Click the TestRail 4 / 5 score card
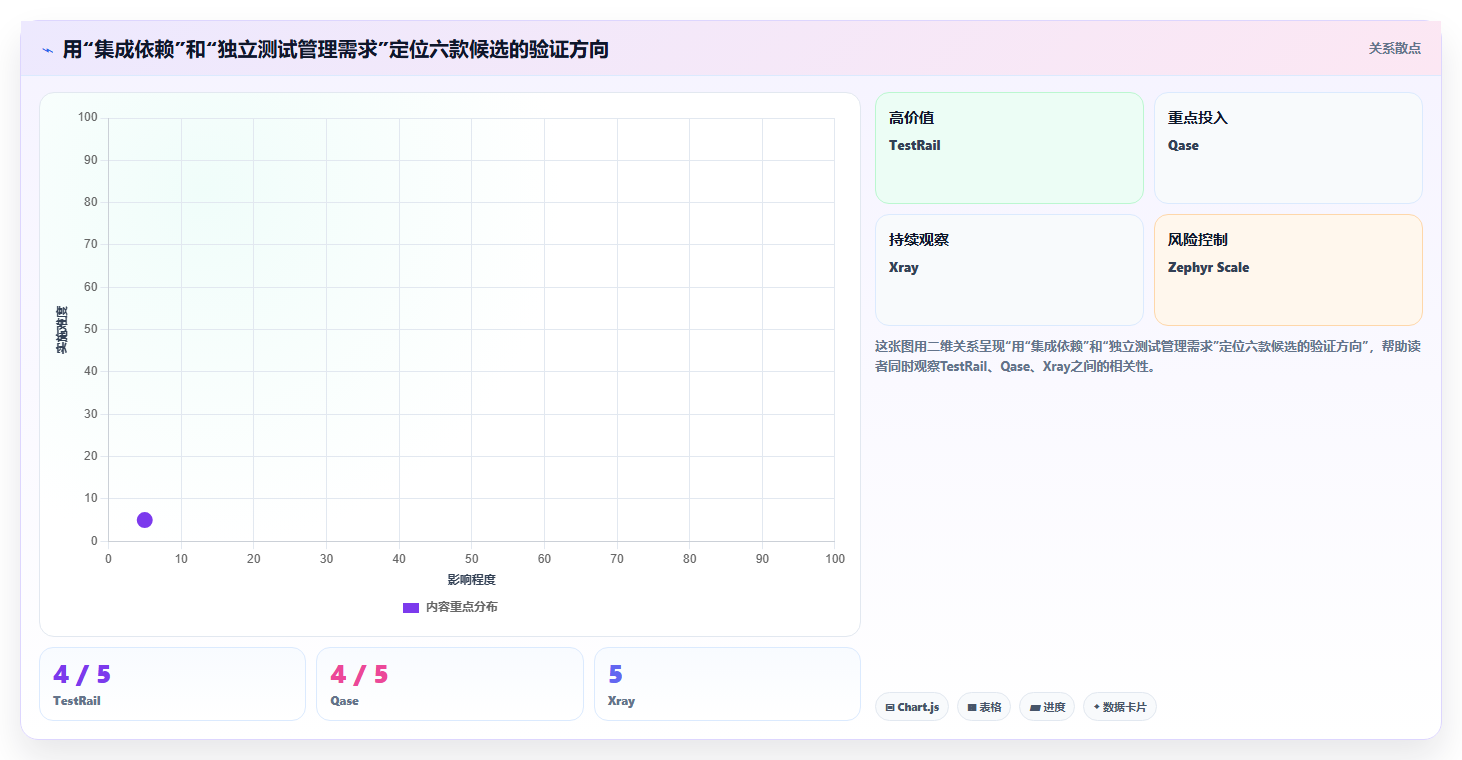Viewport: 1462px width, 760px height. pyautogui.click(x=172, y=684)
